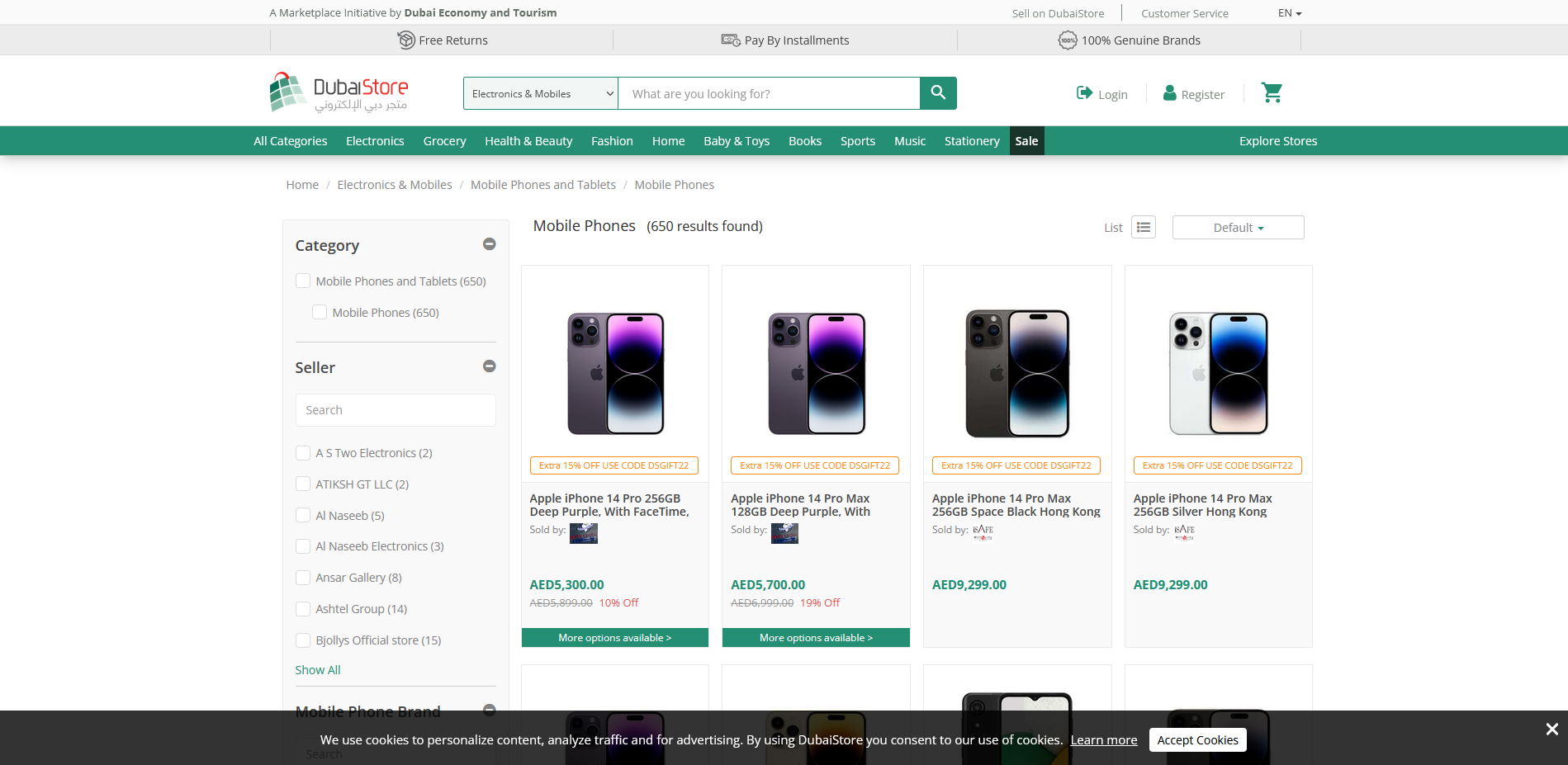Open Apple iPhone 14 Pro Max Space Black title
The image size is (1568, 765).
(1016, 505)
